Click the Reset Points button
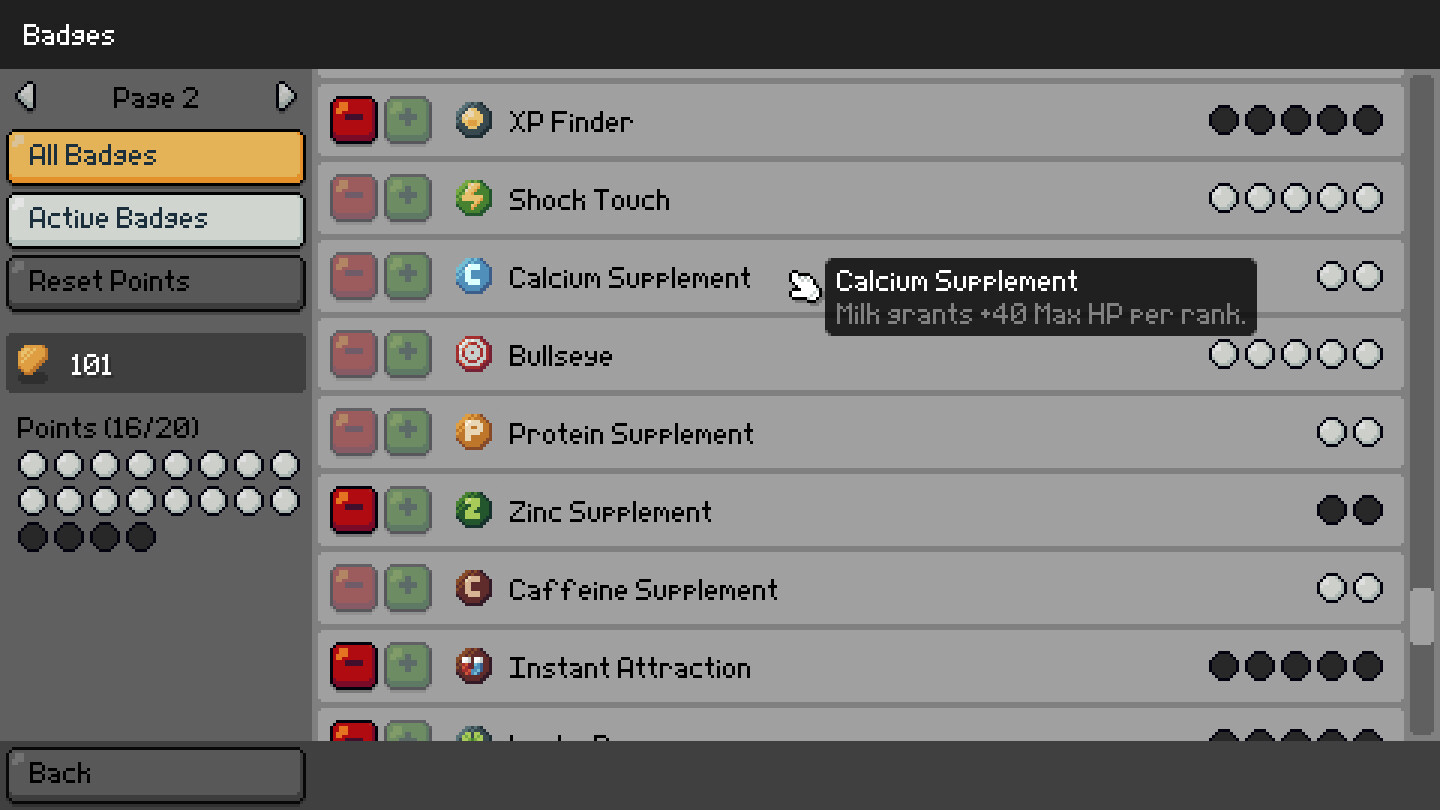 click(x=155, y=282)
